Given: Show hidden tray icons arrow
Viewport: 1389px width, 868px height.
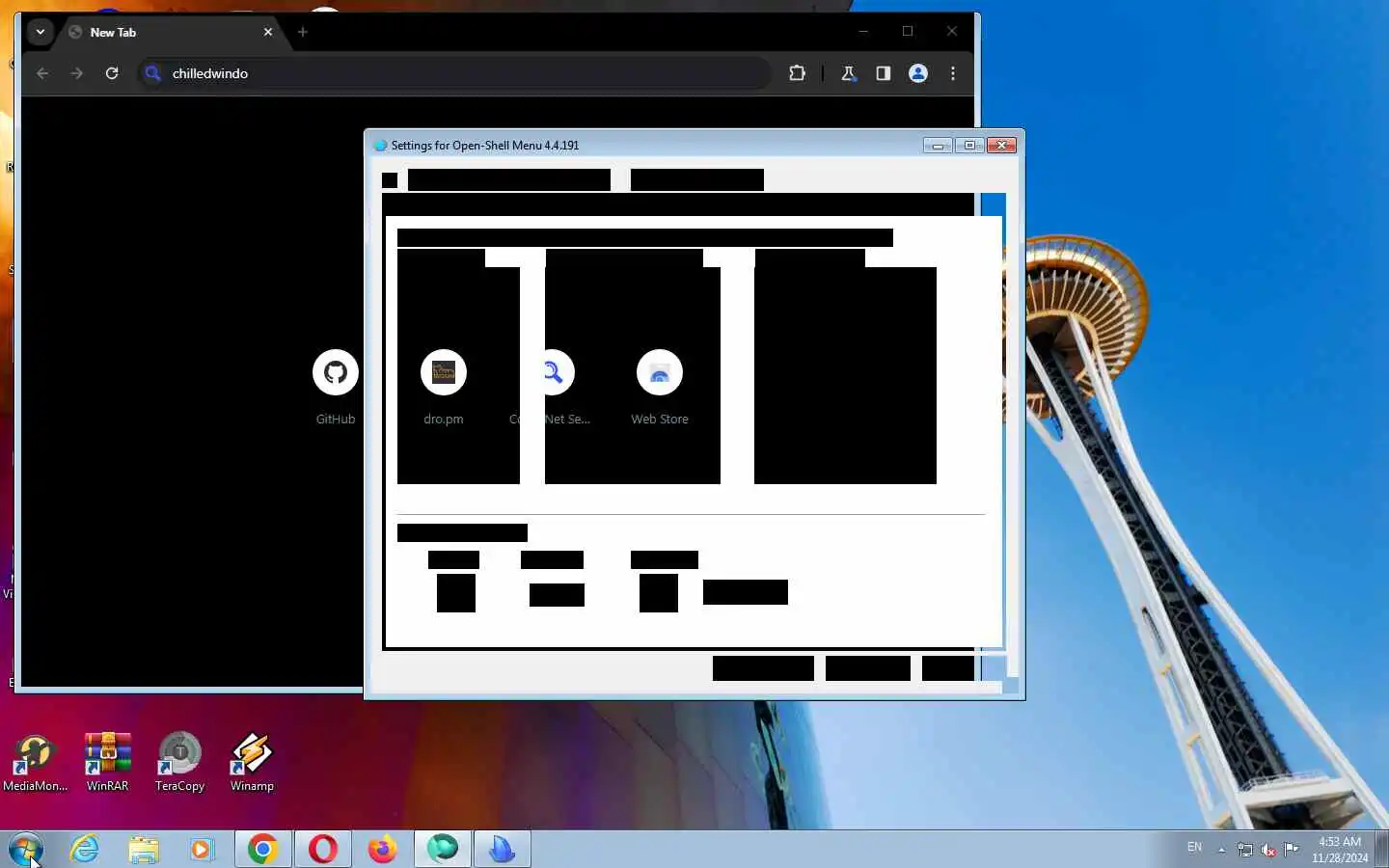Looking at the screenshot, I should pyautogui.click(x=1221, y=850).
